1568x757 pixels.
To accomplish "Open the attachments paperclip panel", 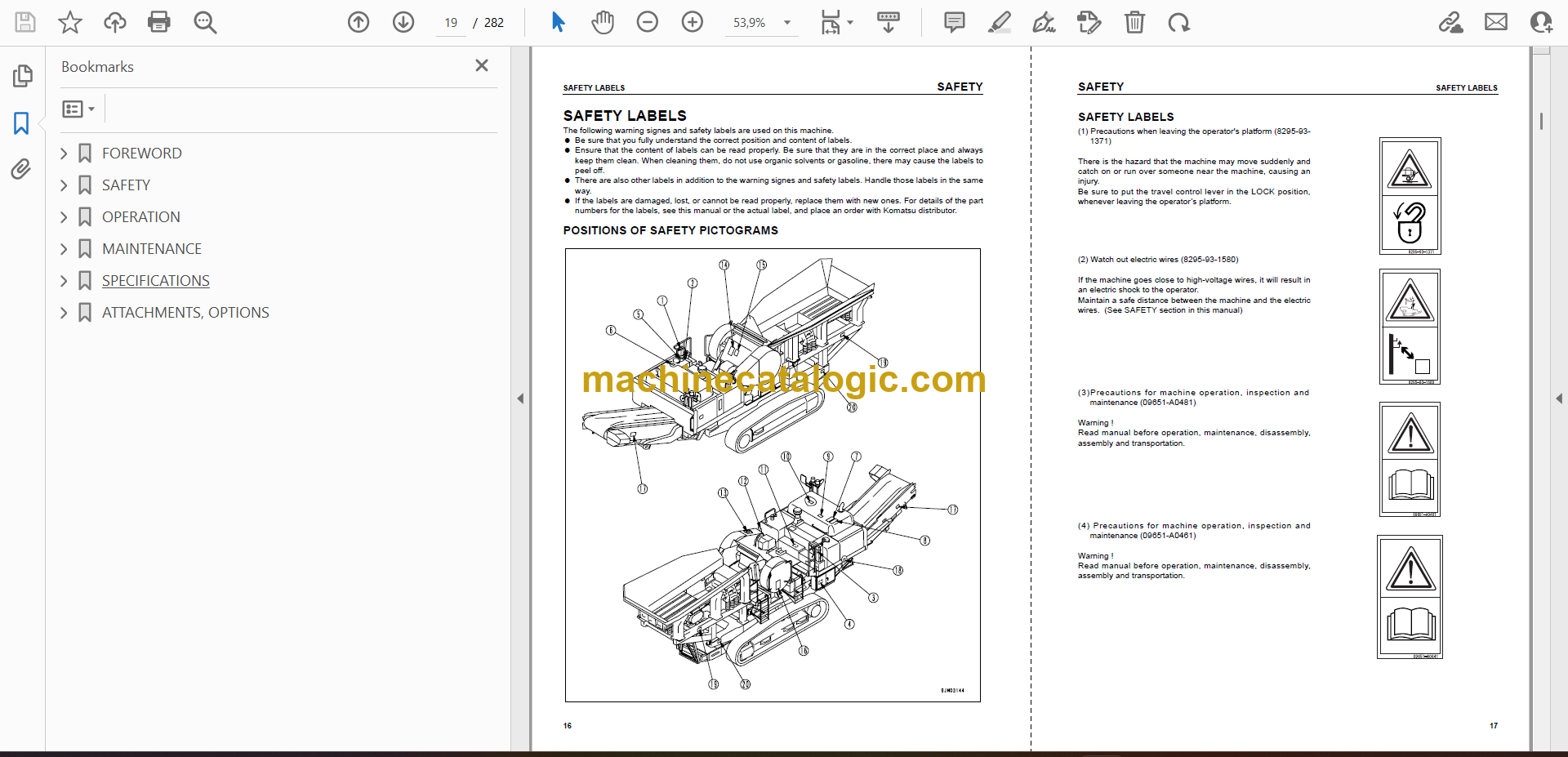I will pyautogui.click(x=22, y=169).
